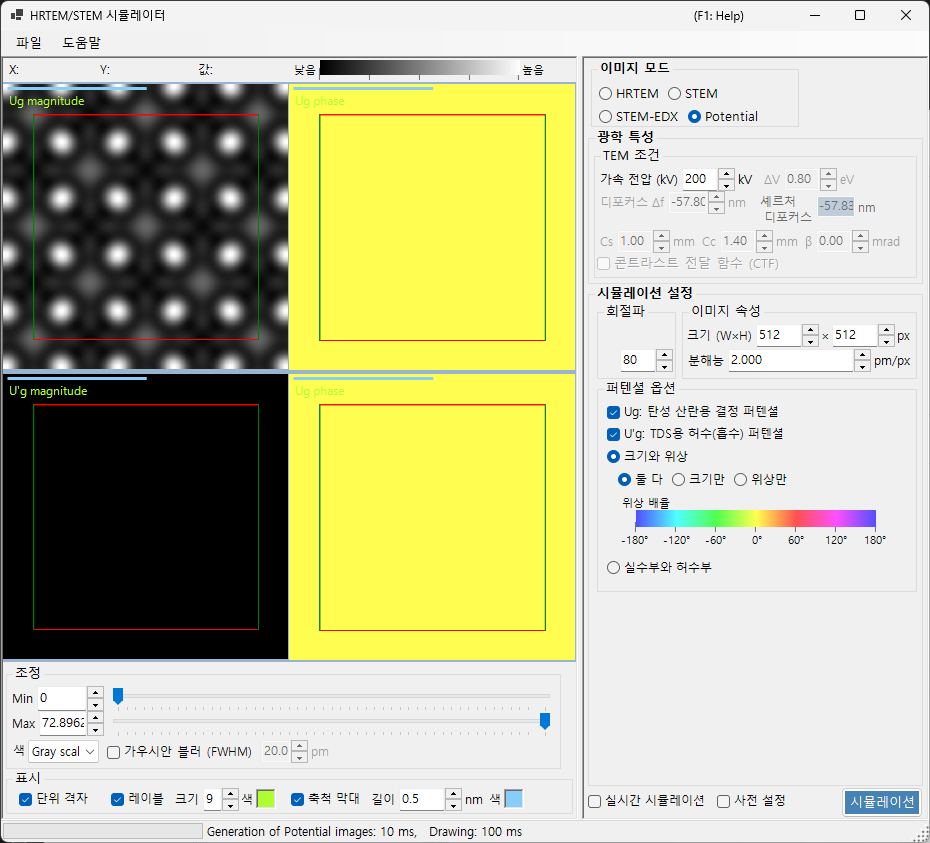Viewport: 930px width, 843px height.
Task: Uncheck the U'g TDS absorption potential option
Action: tap(614, 434)
